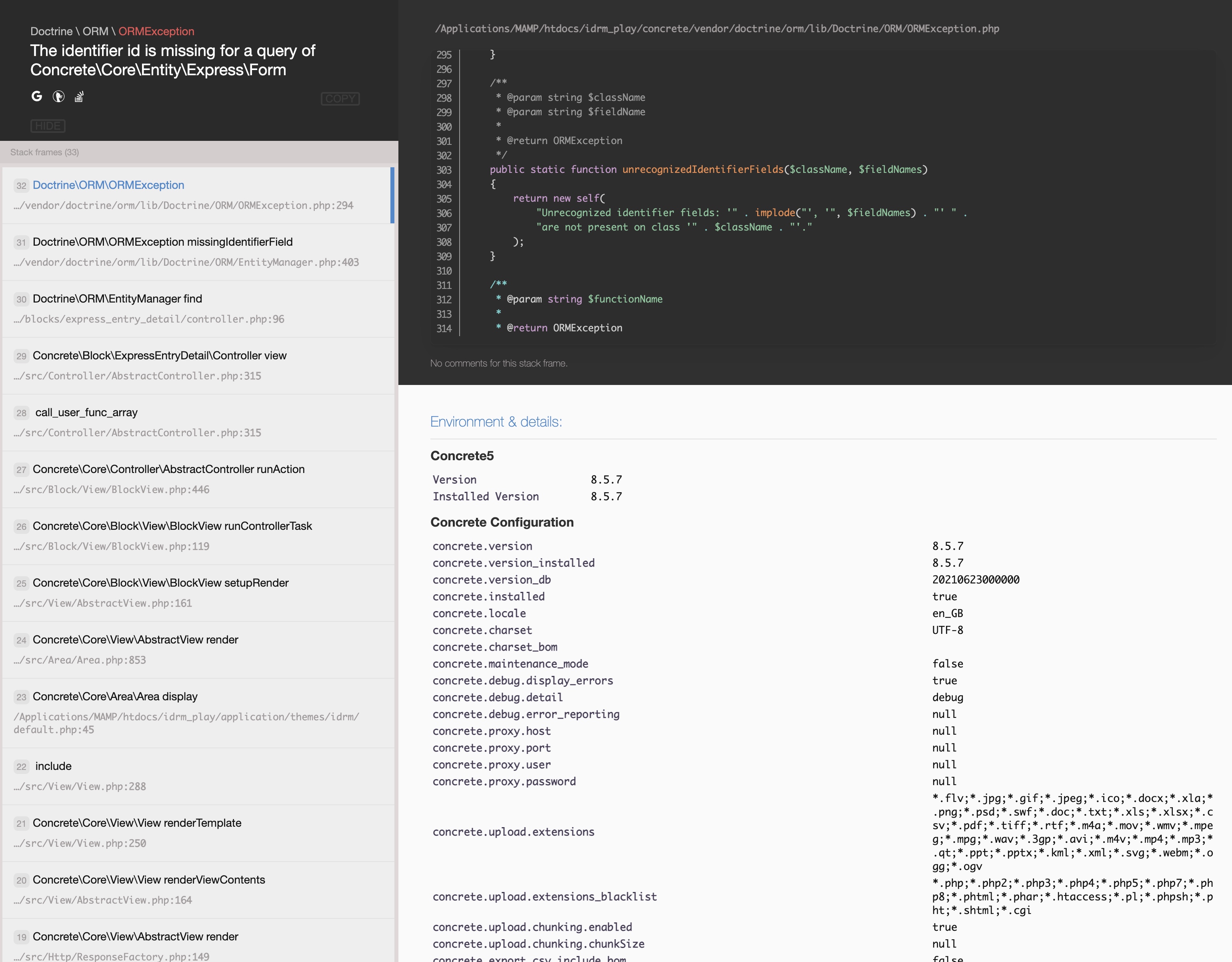Click the ORMException.php file path above code
The width and height of the screenshot is (1232, 962).
click(x=716, y=29)
